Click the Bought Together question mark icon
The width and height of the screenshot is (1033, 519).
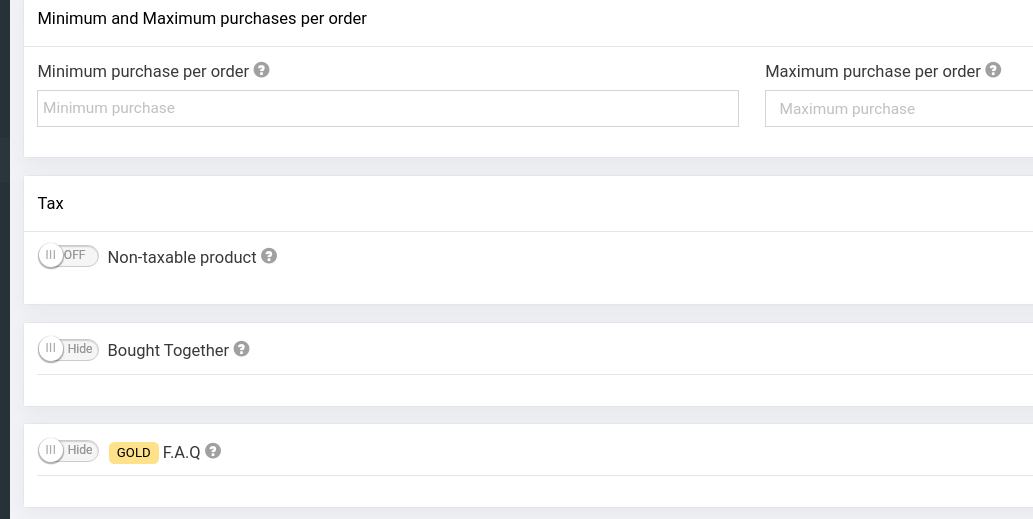click(241, 349)
